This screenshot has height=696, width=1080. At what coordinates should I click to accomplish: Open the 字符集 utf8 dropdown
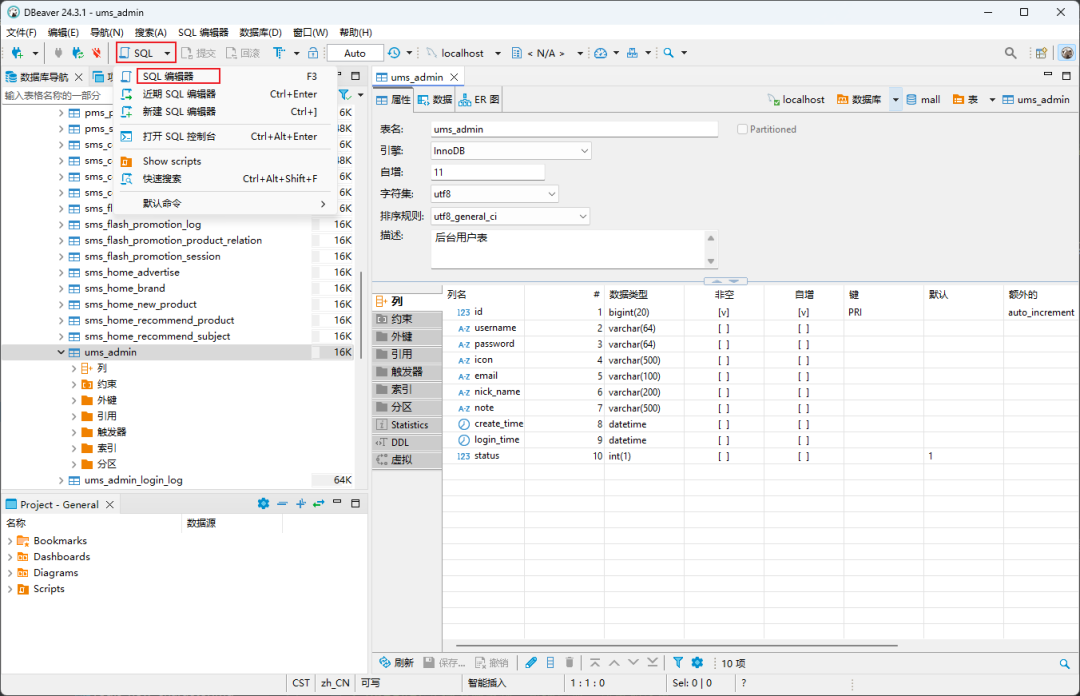[495, 194]
